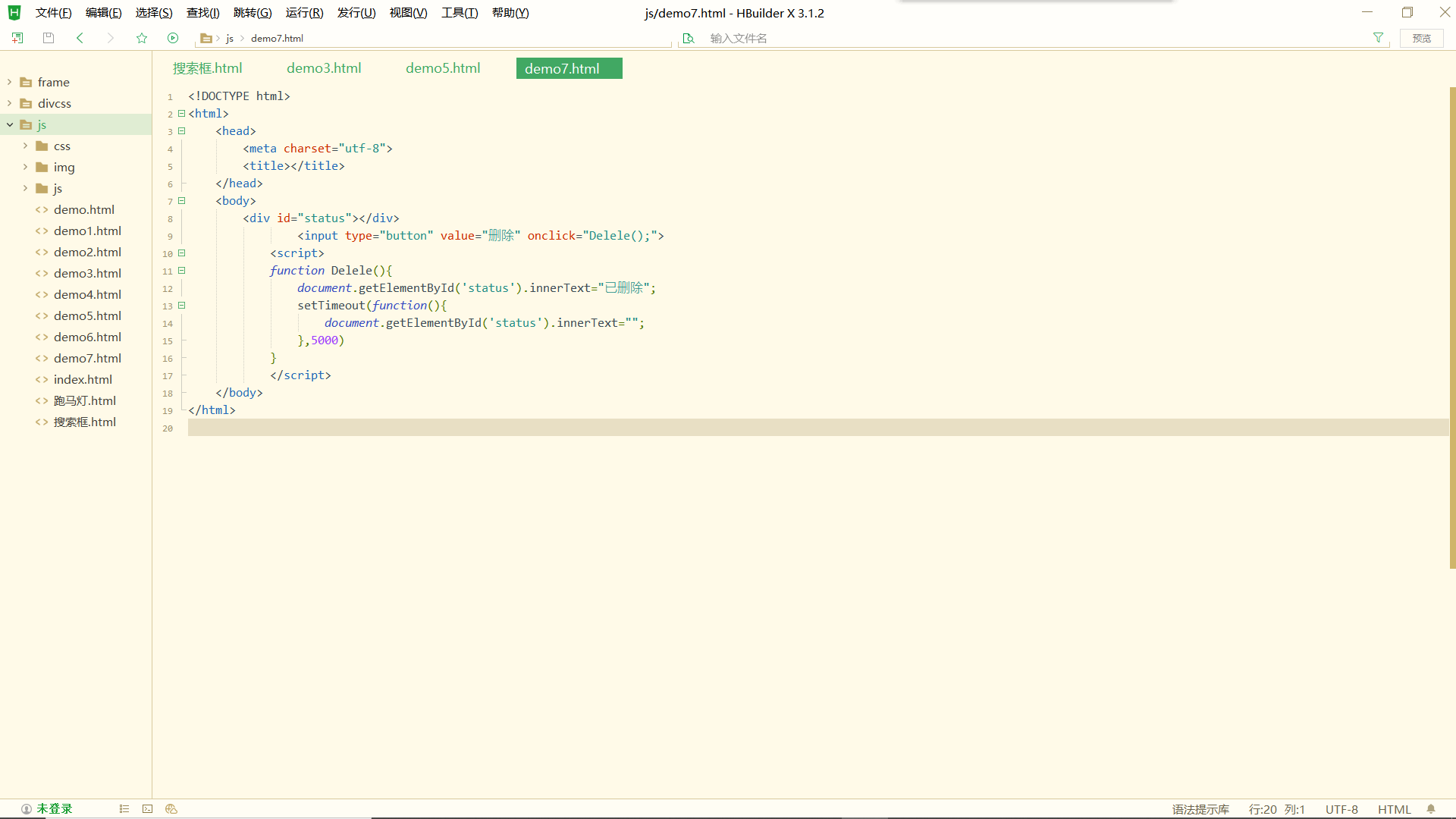Open the 查找(I) menu

click(x=203, y=13)
